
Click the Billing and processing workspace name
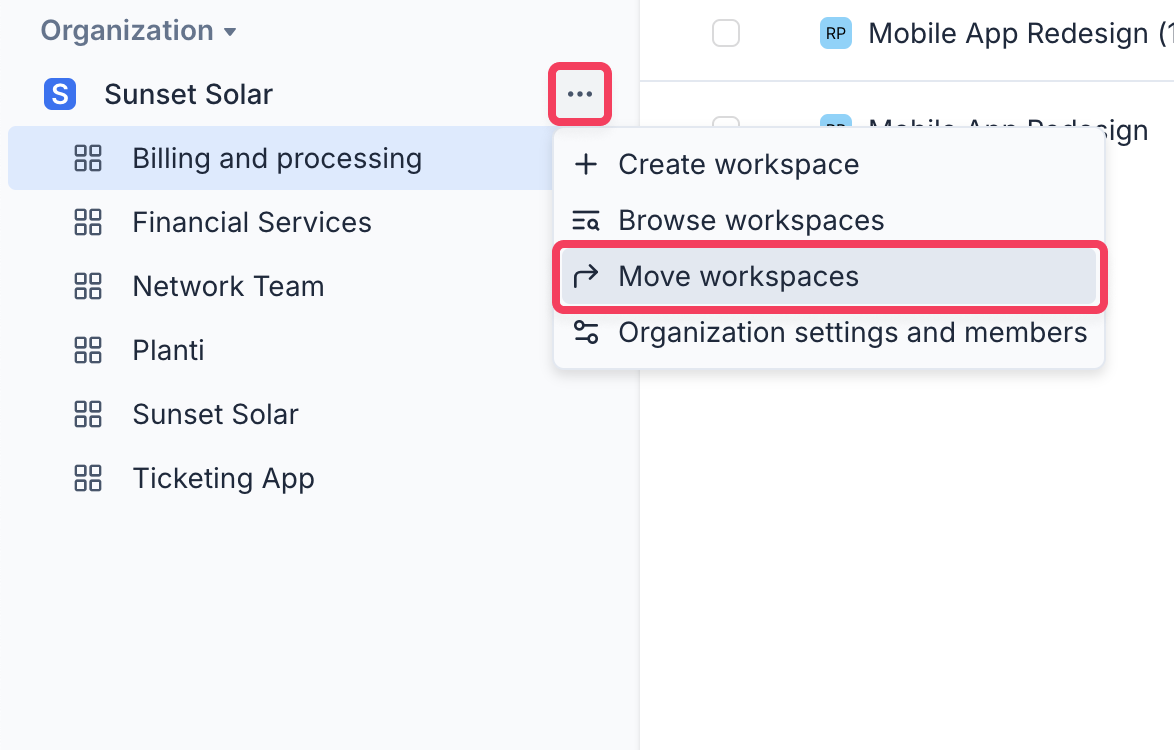pyautogui.click(x=277, y=158)
